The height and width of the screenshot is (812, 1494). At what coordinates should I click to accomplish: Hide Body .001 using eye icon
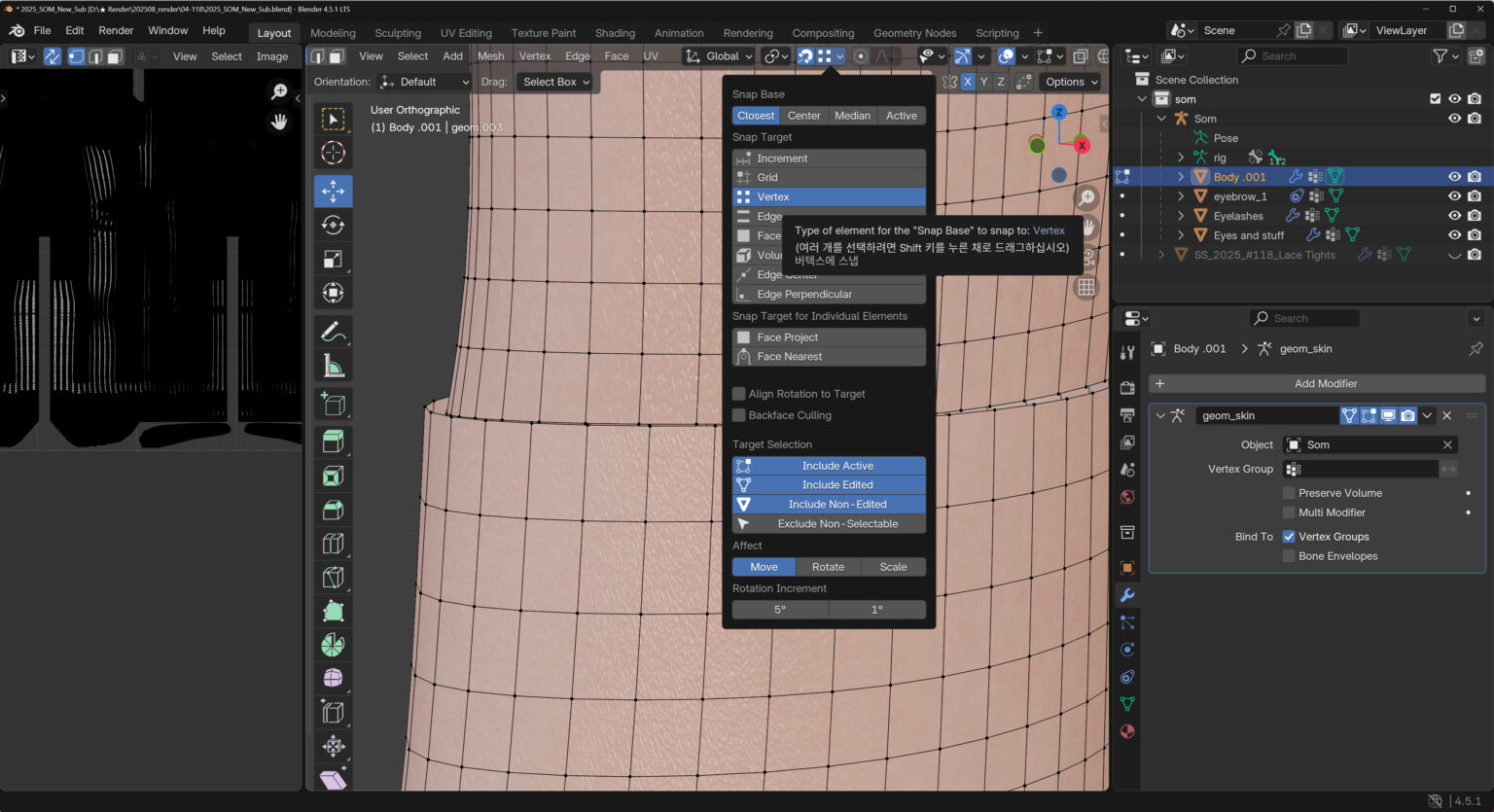[1454, 177]
